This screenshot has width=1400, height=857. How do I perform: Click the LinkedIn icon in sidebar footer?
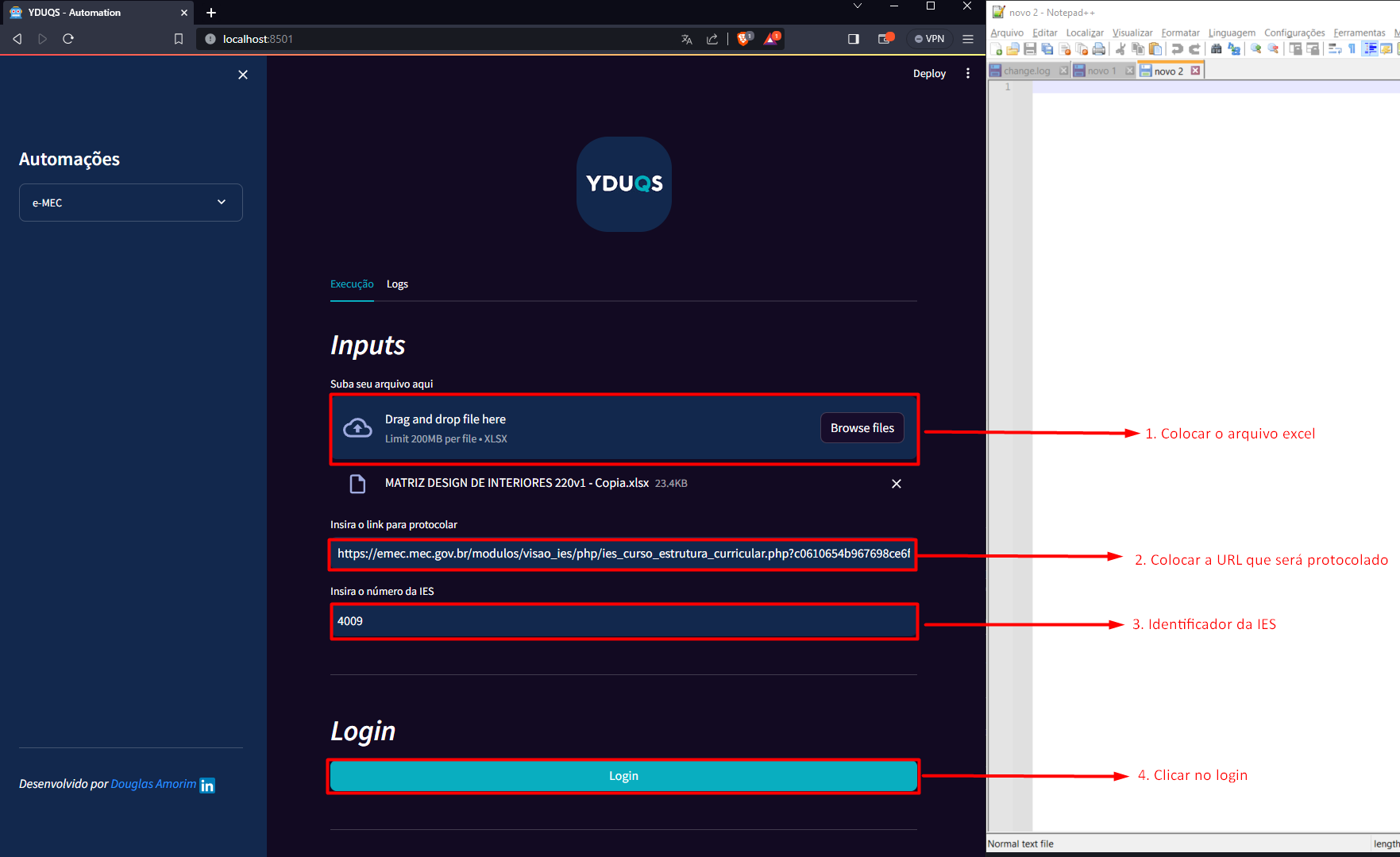pyautogui.click(x=207, y=786)
